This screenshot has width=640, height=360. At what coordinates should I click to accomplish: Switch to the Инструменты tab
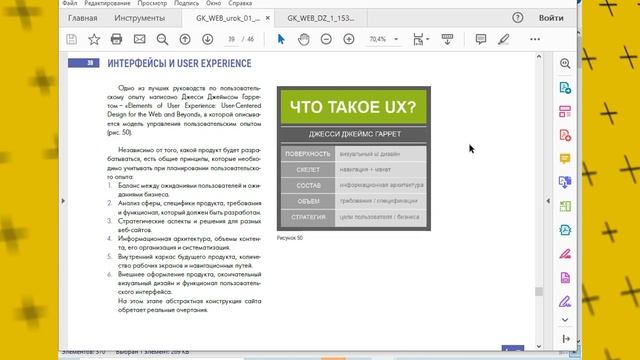click(x=140, y=18)
